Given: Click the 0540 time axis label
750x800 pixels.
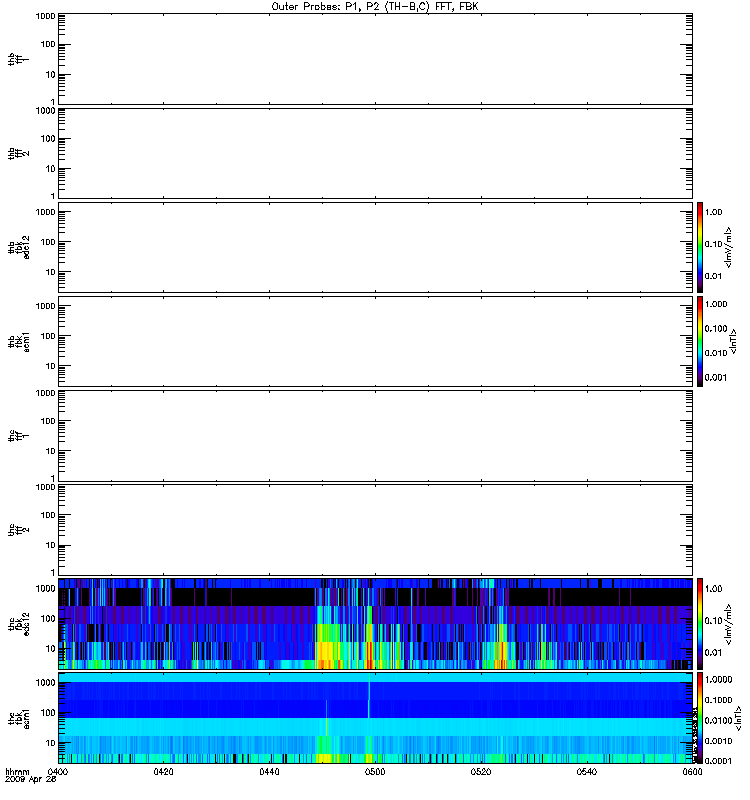Looking at the screenshot, I should tap(587, 771).
